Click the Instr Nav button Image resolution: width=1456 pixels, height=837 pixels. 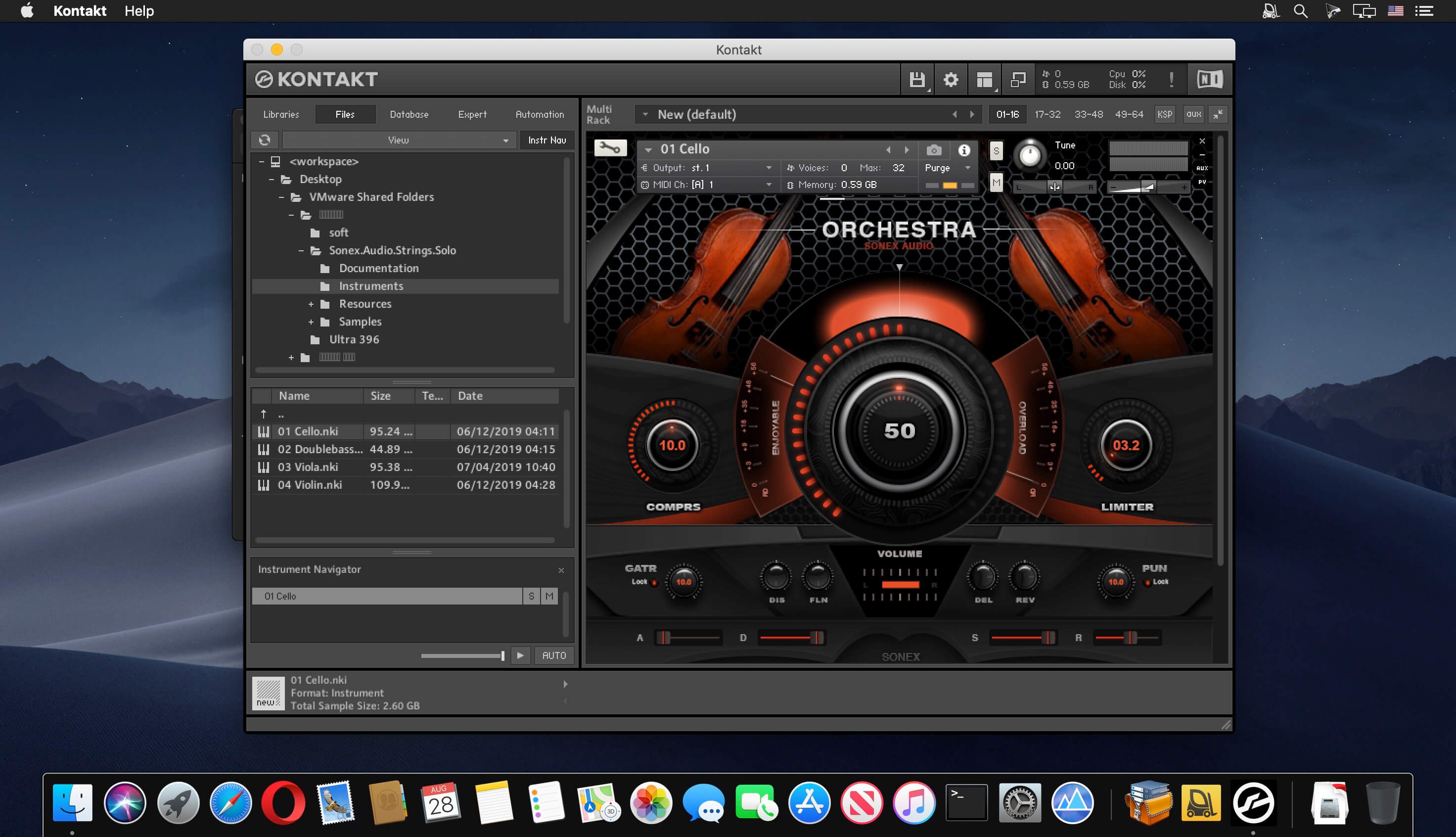coord(547,139)
